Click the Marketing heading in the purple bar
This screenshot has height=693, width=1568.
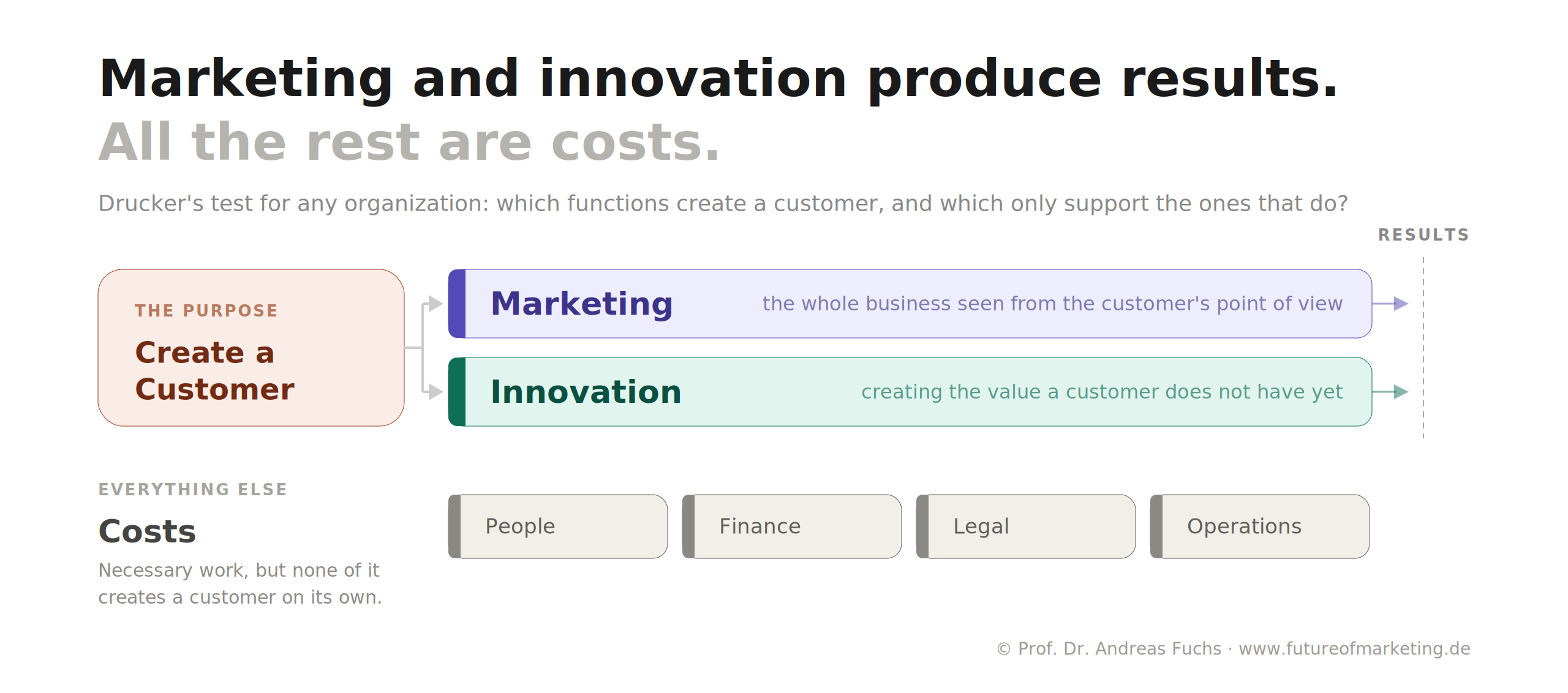(582, 304)
